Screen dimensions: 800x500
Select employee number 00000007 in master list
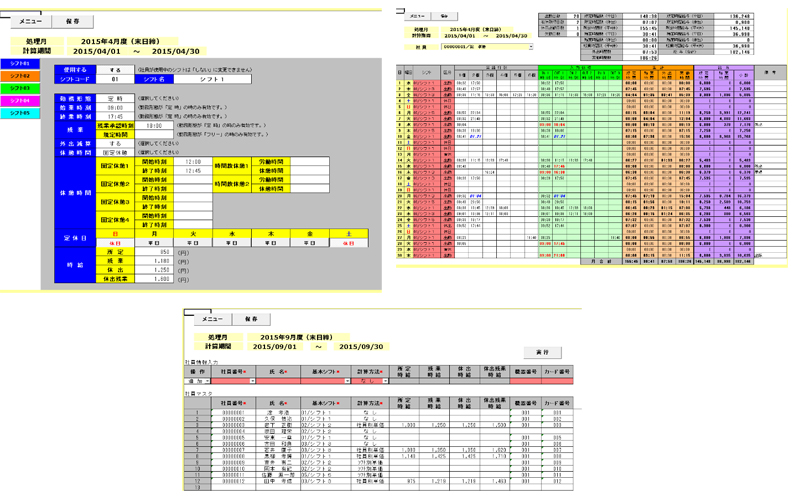(233, 450)
